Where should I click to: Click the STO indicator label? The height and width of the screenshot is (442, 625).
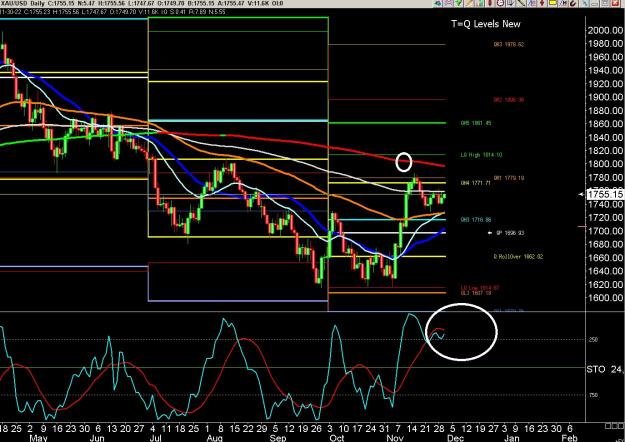tap(596, 369)
